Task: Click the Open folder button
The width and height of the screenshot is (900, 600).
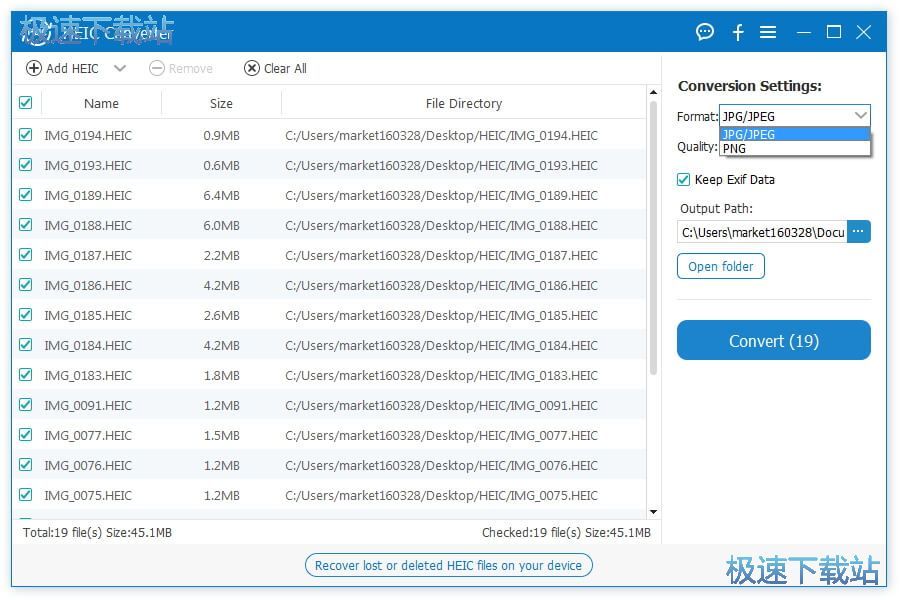Action: 721,267
